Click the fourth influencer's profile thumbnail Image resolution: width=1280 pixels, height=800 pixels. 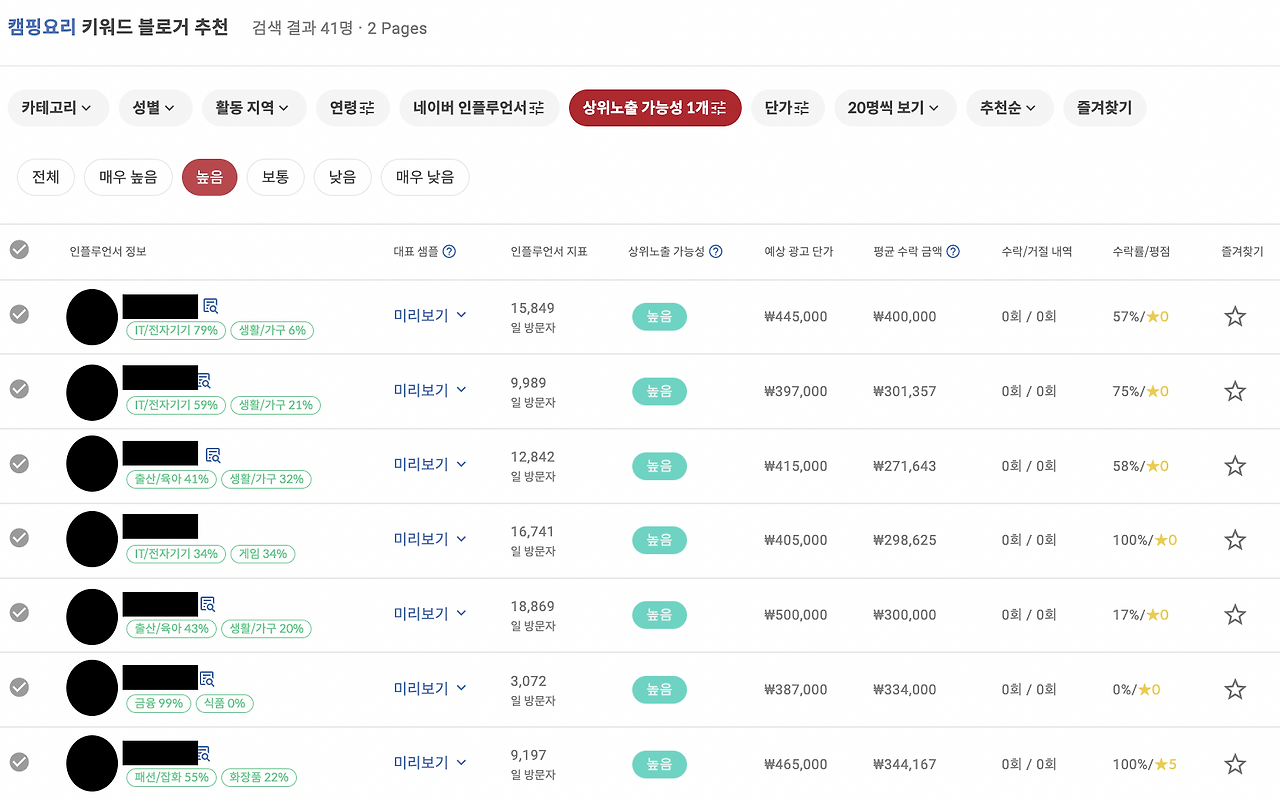(x=92, y=539)
